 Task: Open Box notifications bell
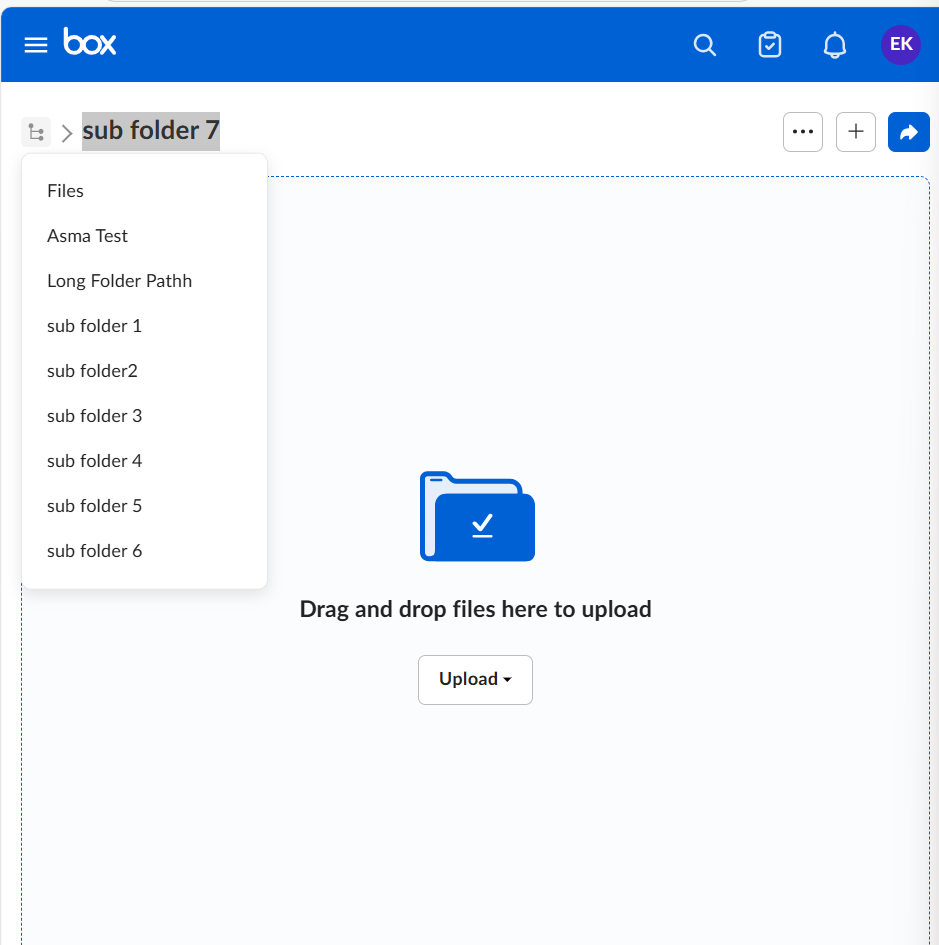pos(835,45)
